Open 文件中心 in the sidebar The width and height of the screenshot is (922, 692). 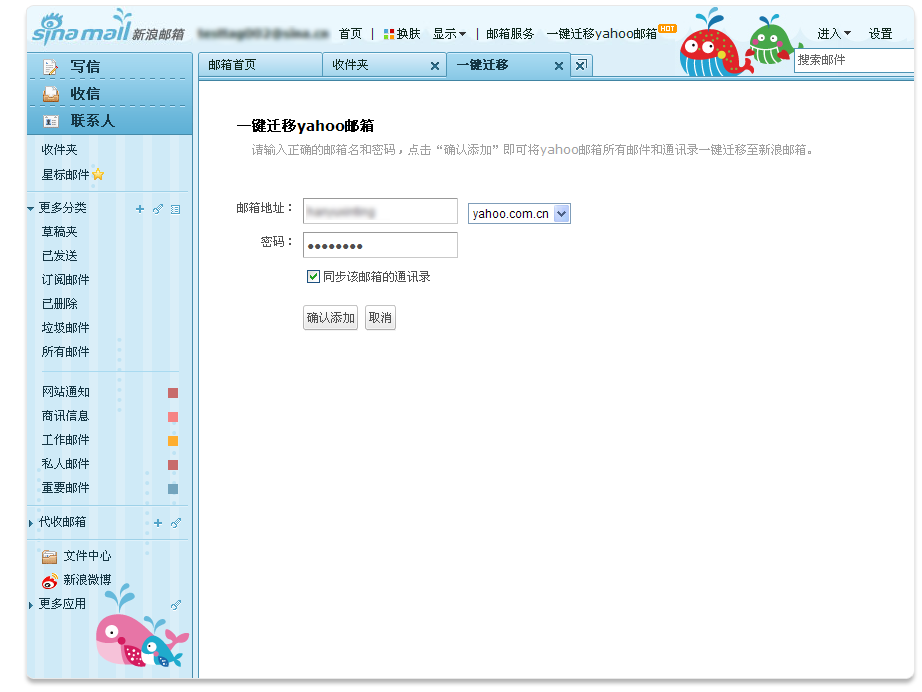tap(87, 556)
